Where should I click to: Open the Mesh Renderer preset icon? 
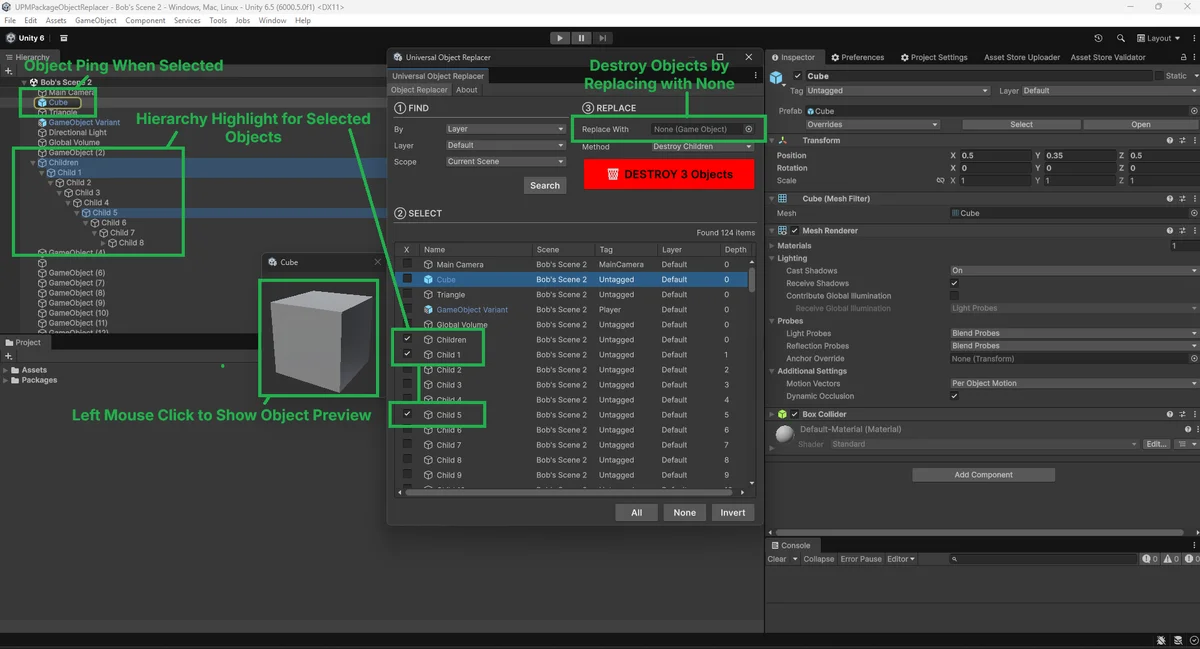point(1182,231)
